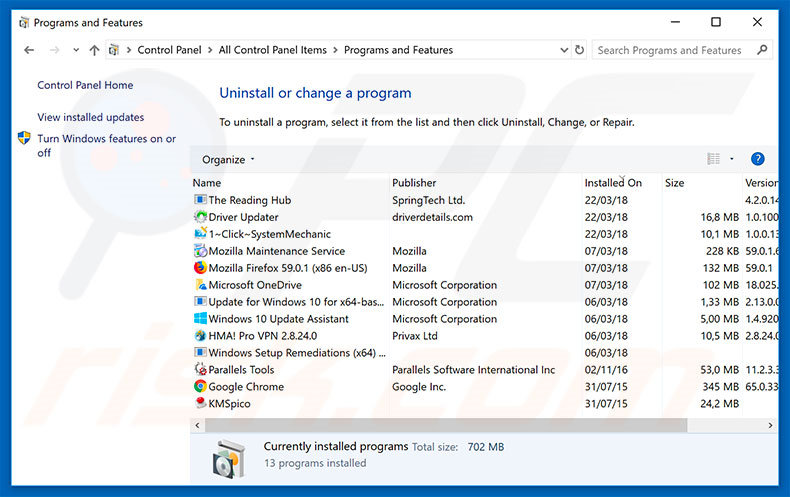Click the Driver Updater program icon
Screen dimensions: 790x497
point(200,217)
